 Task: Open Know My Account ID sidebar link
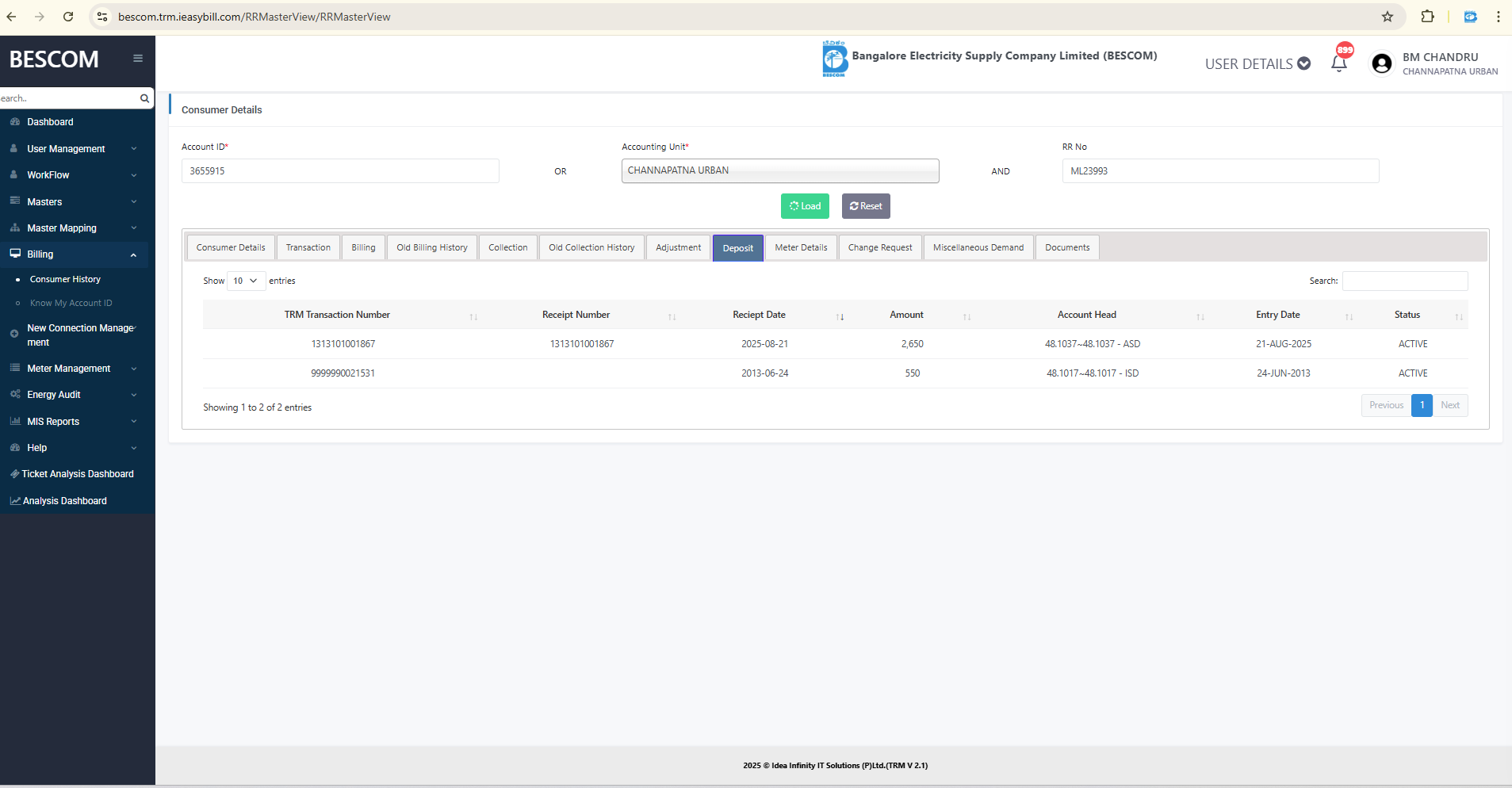point(71,303)
